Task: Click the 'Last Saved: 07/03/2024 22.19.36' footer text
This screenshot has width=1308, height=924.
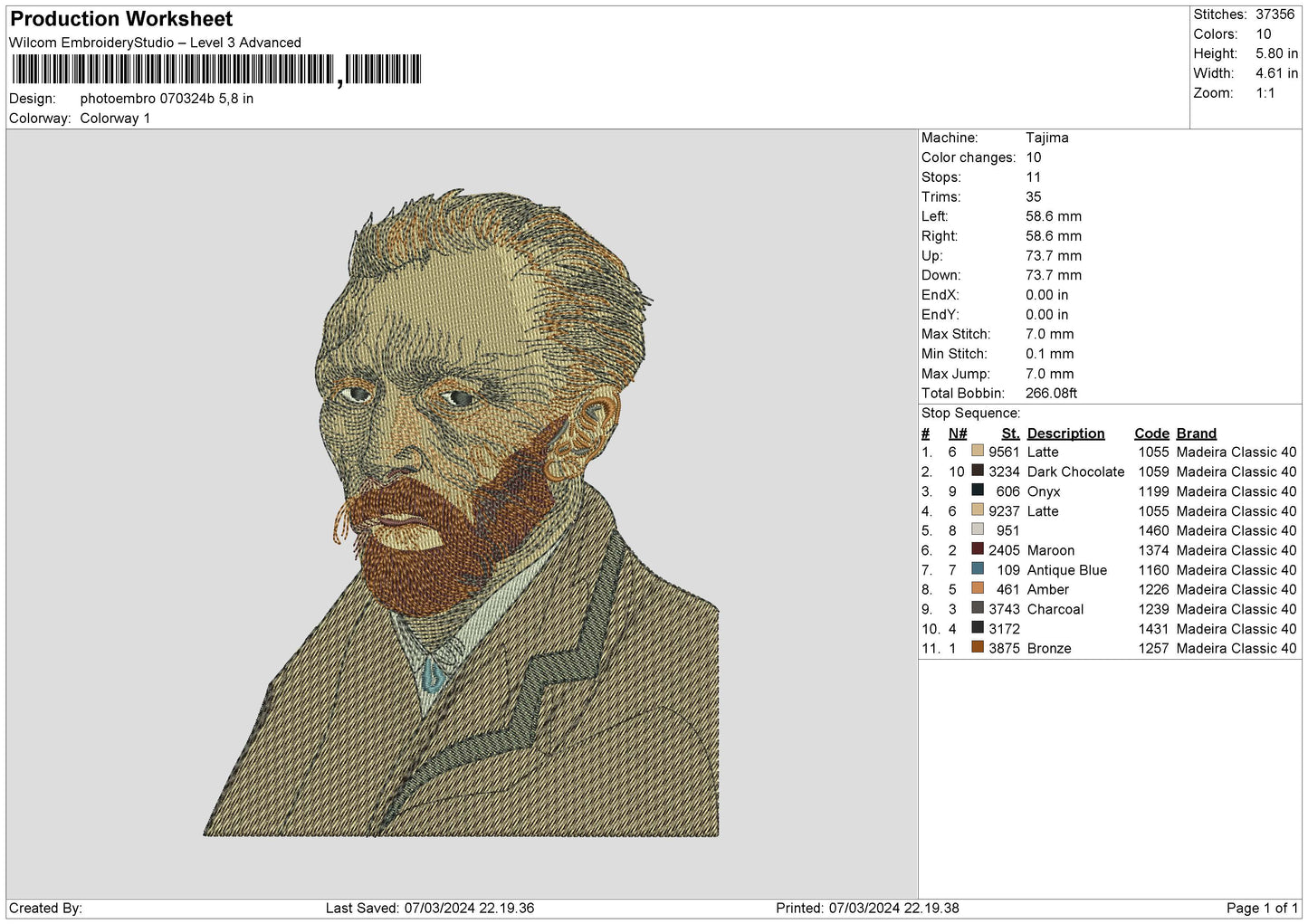Action: coord(430,909)
